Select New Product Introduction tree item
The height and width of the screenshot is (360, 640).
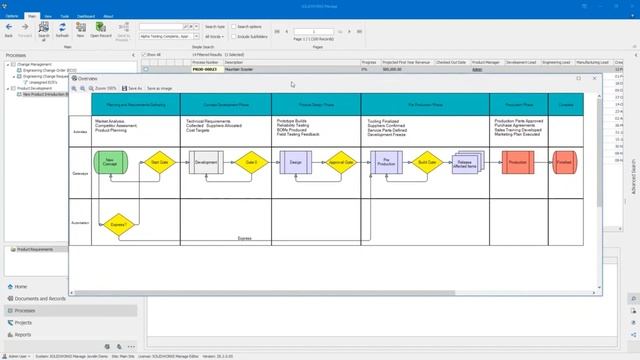(42, 94)
